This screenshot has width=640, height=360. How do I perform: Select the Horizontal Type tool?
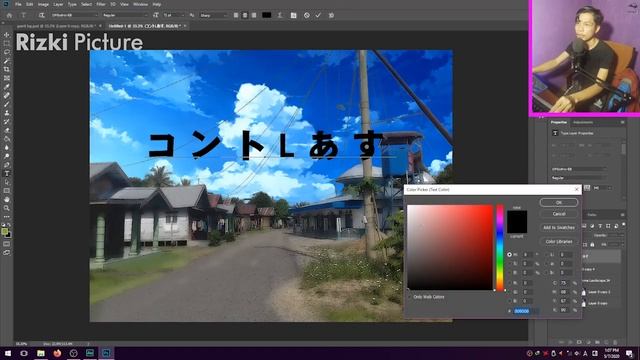pos(7,173)
